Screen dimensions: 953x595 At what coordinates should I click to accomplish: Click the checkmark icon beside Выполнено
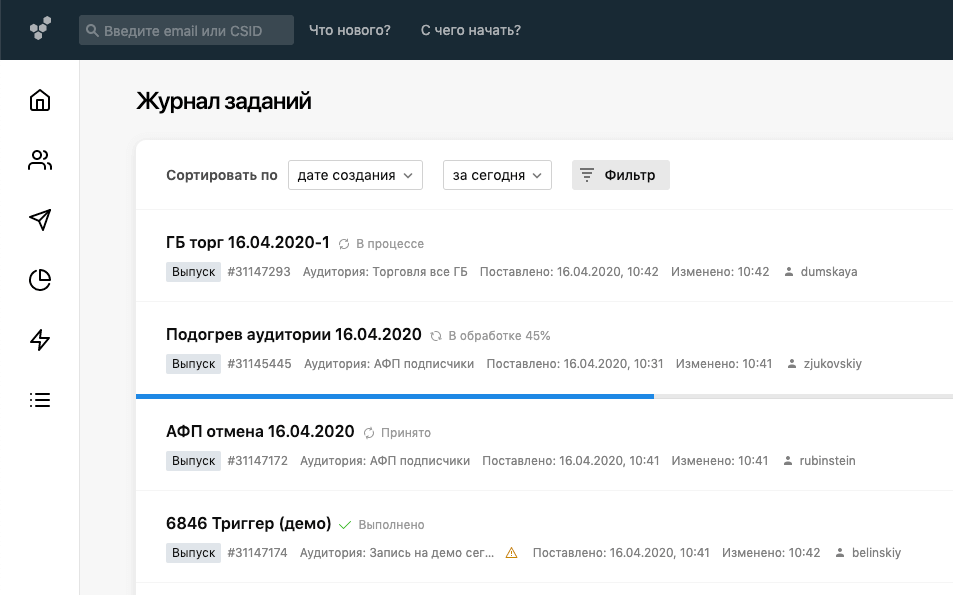[344, 524]
